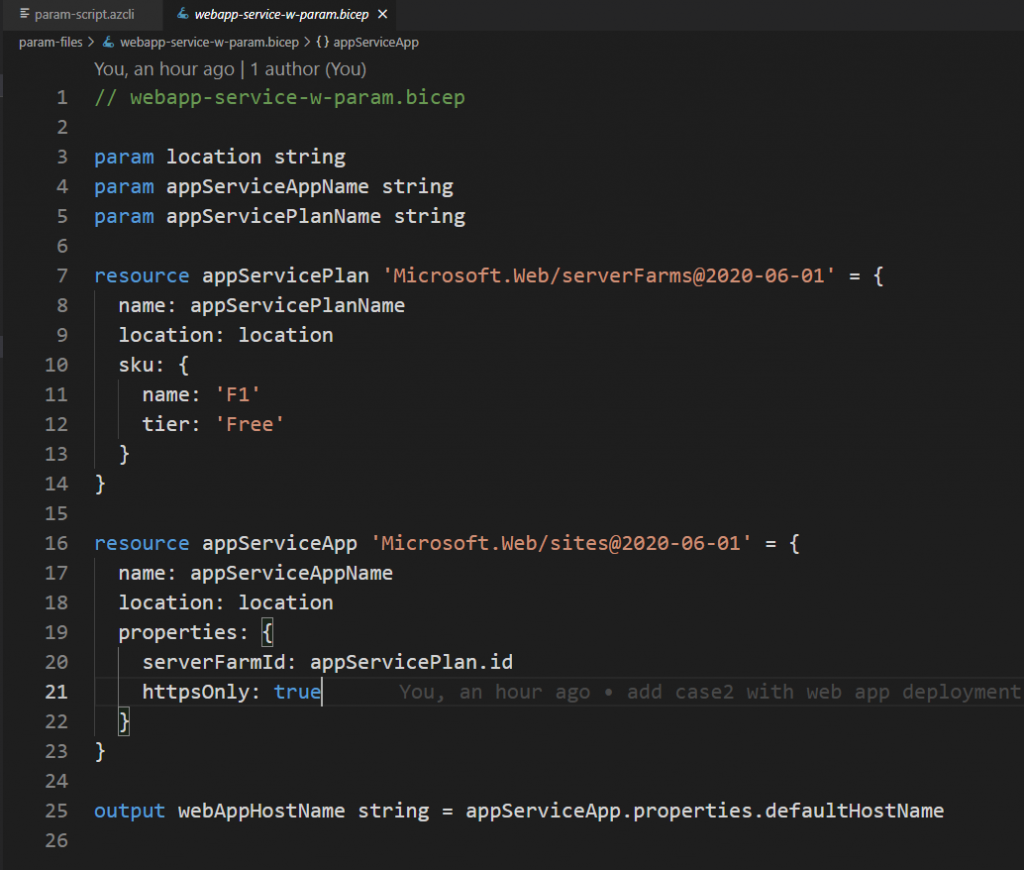Screen dimensions: 1024x870
Task: Click the first breadcrumb chevron after param-files
Action: point(92,42)
